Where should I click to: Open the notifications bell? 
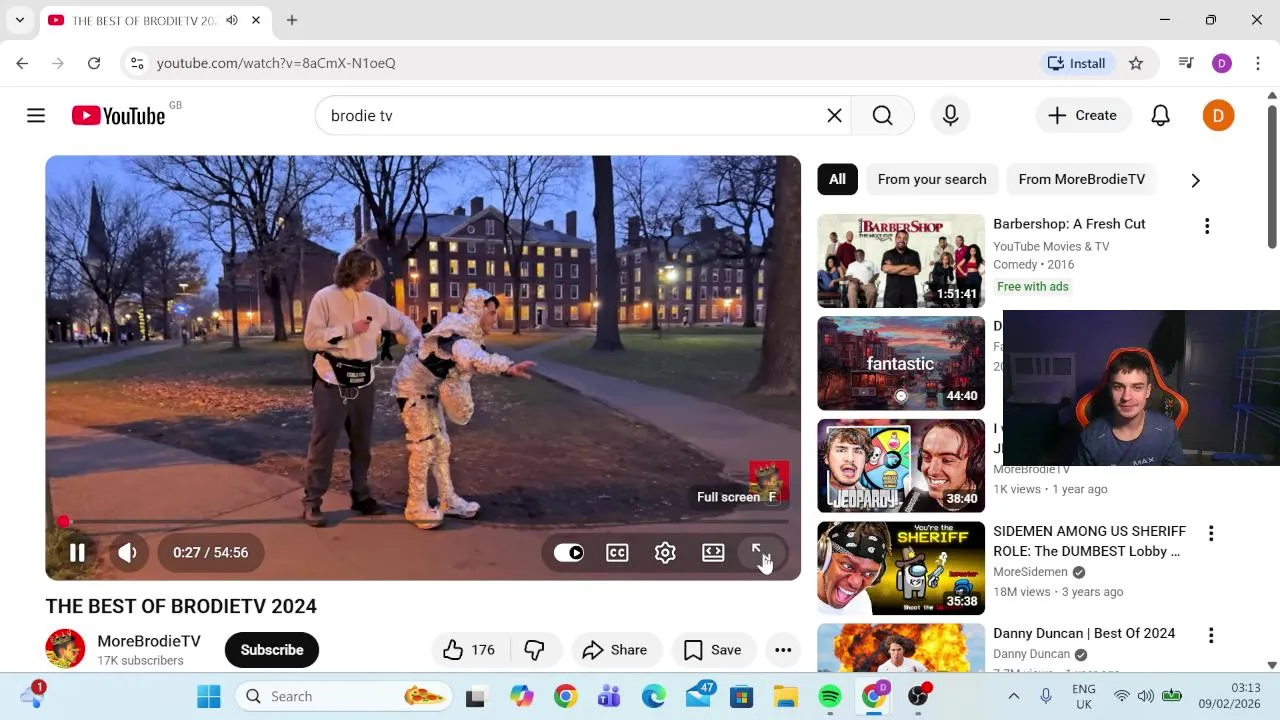pyautogui.click(x=1160, y=116)
